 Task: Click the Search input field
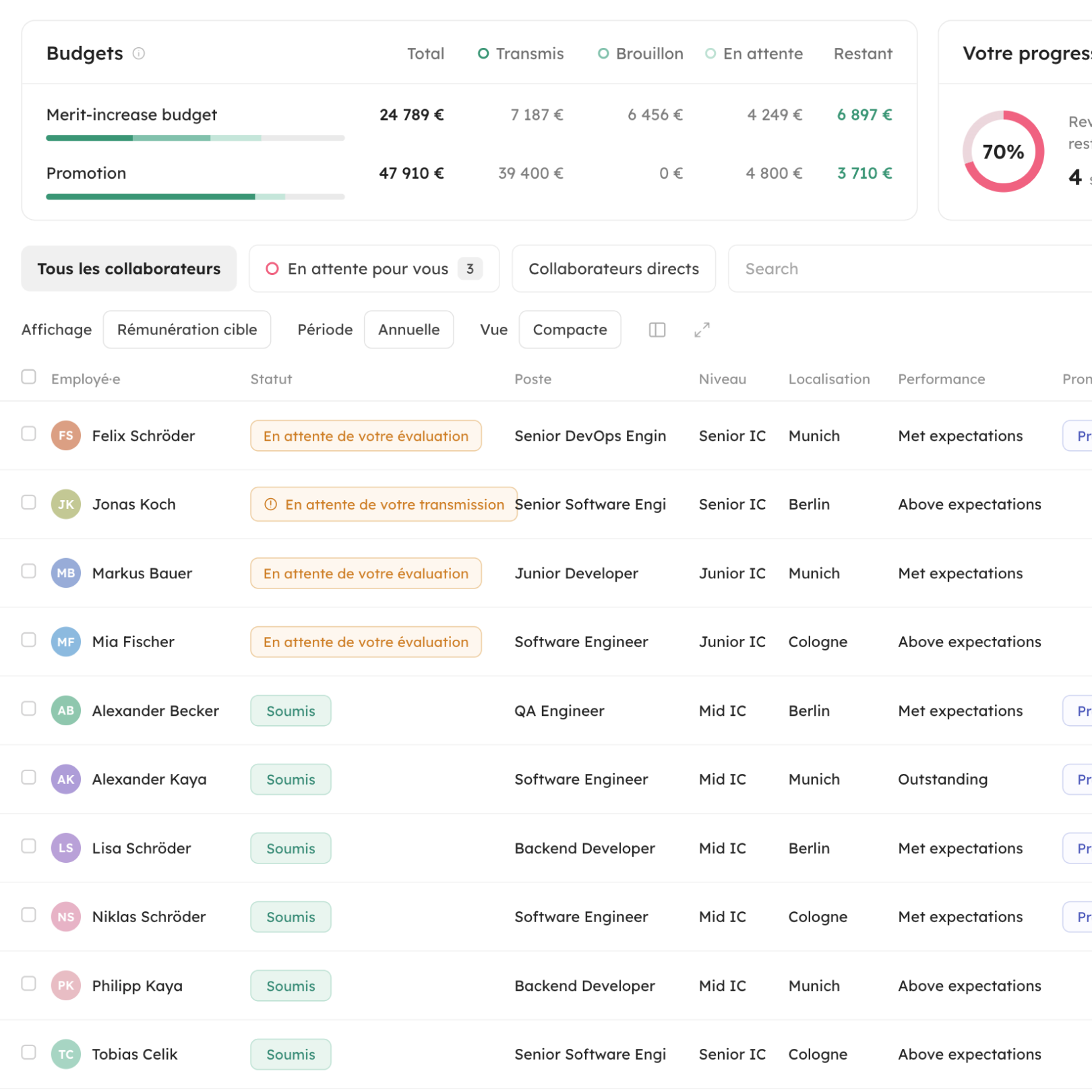910,269
